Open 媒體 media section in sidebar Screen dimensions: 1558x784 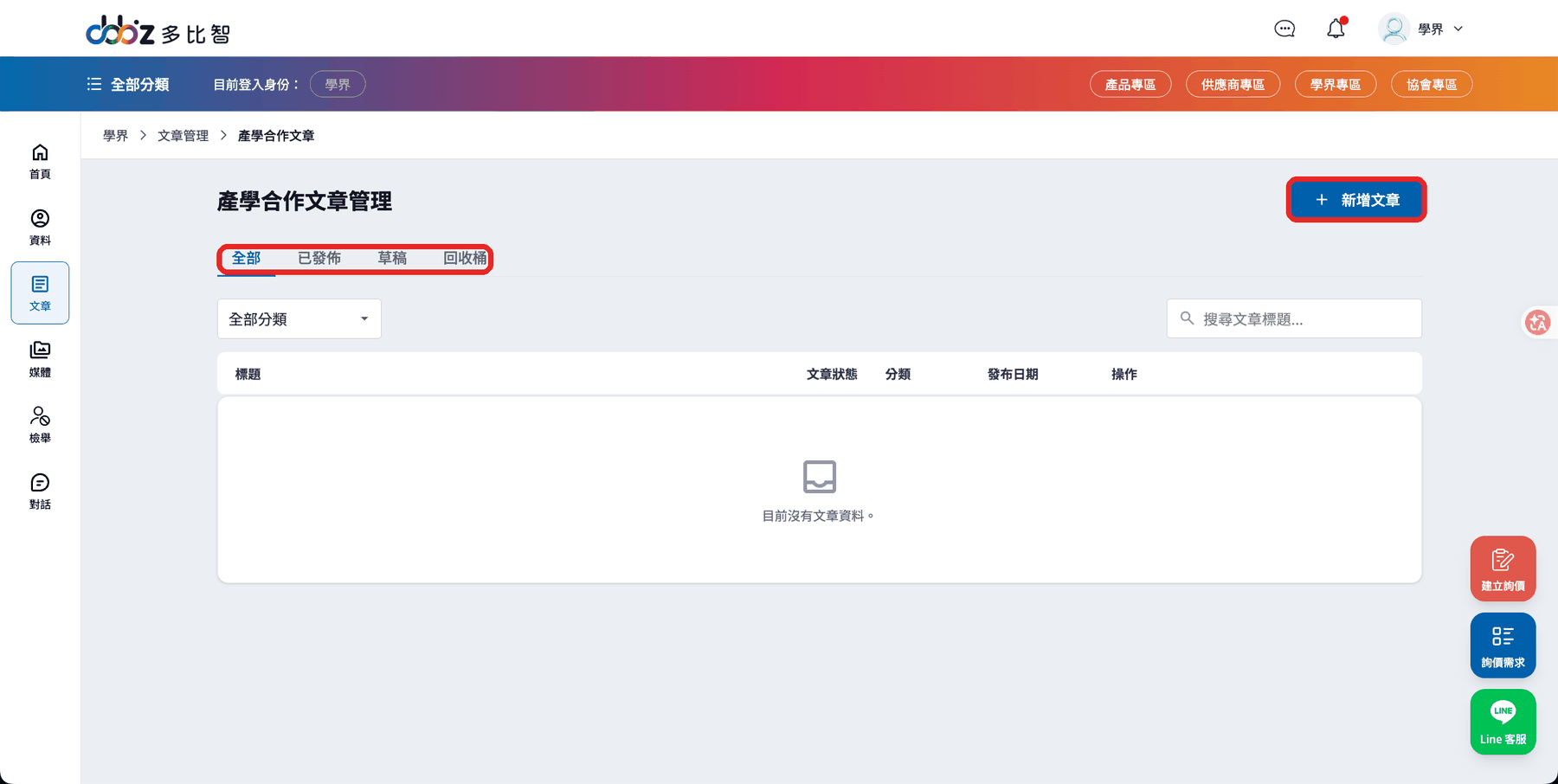click(x=40, y=359)
